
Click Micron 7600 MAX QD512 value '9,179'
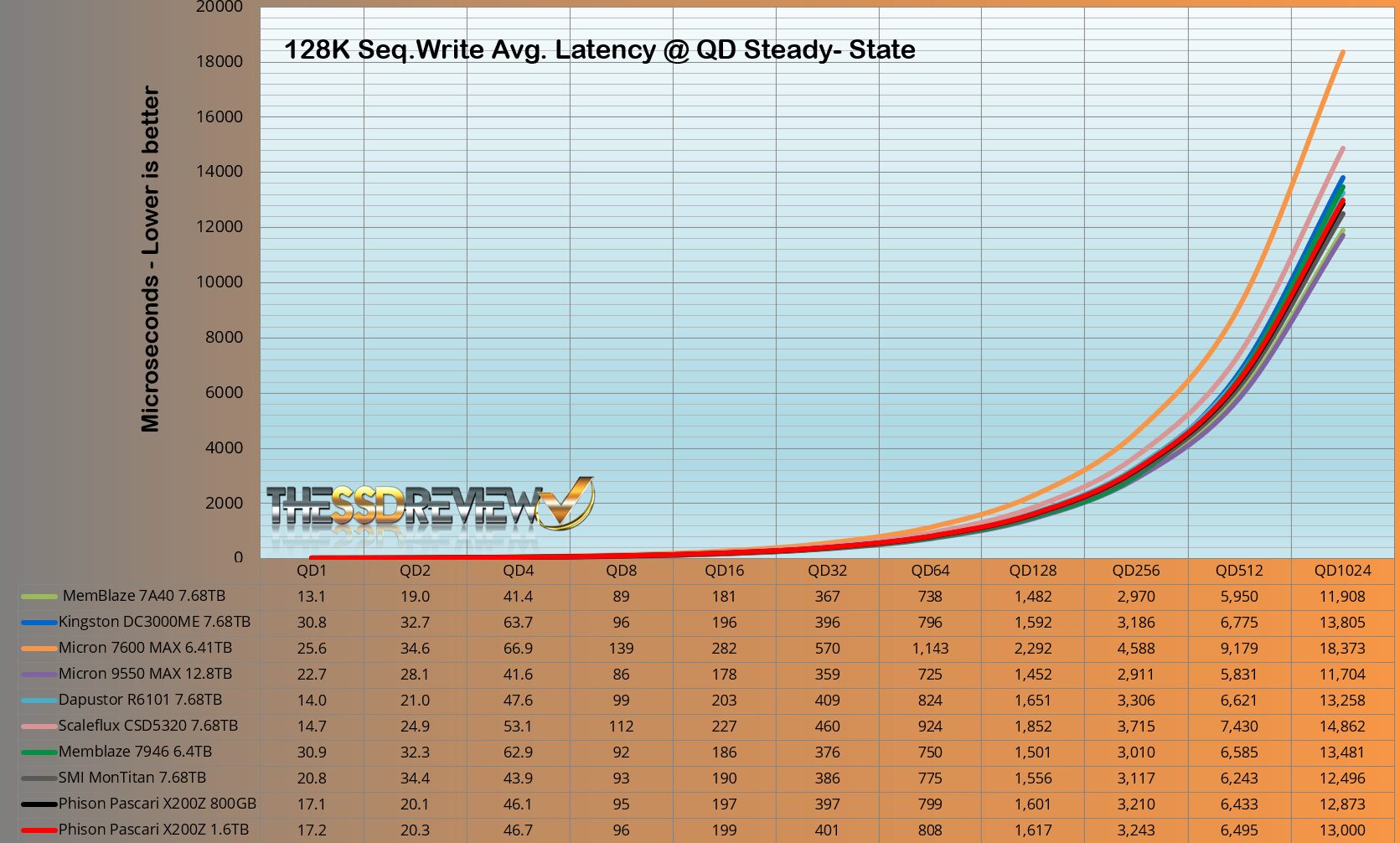[1239, 649]
